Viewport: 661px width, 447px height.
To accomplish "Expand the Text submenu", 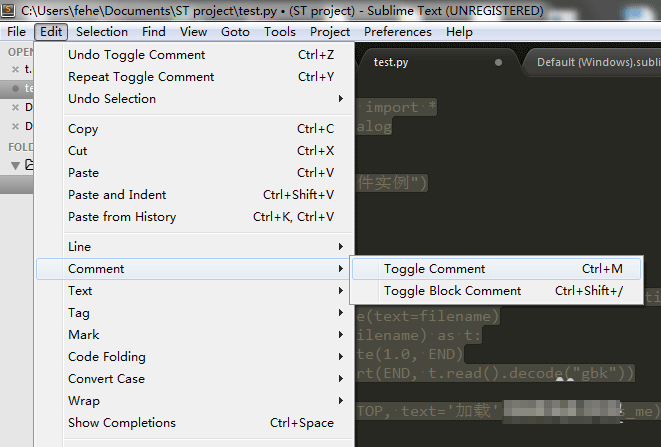I will click(194, 291).
